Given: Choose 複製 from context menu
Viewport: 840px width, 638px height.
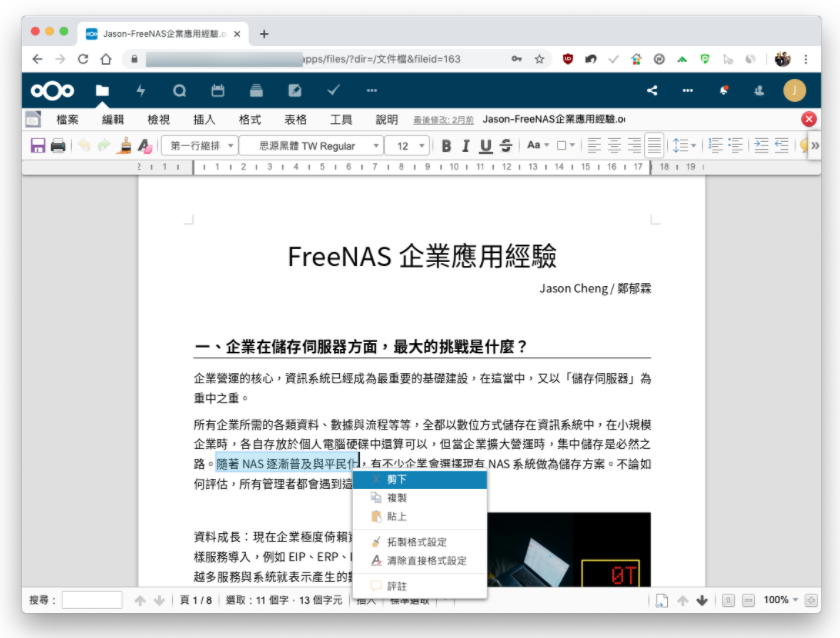Looking at the screenshot, I should pyautogui.click(x=420, y=498).
